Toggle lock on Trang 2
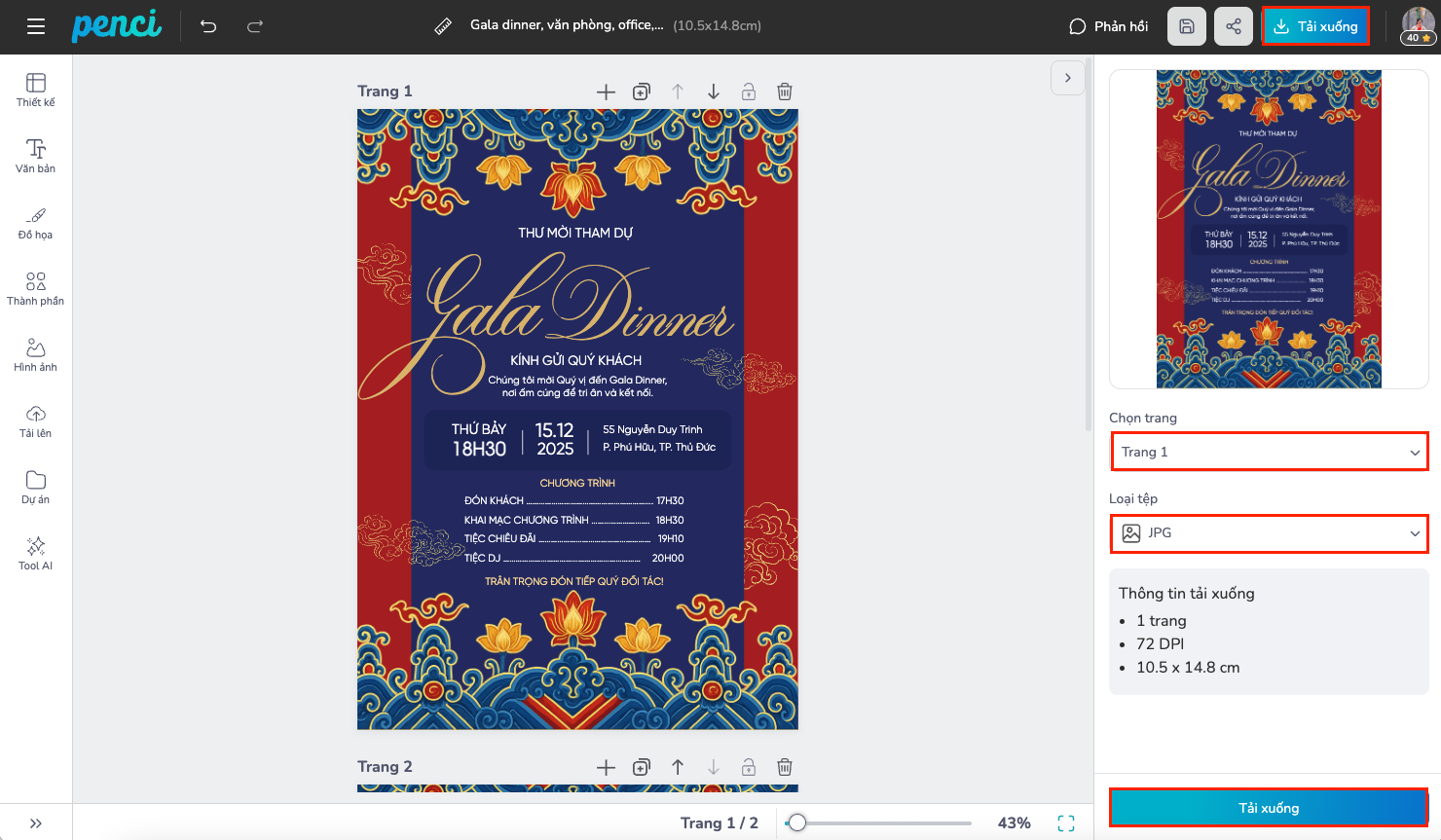This screenshot has width=1441, height=840. click(x=748, y=767)
